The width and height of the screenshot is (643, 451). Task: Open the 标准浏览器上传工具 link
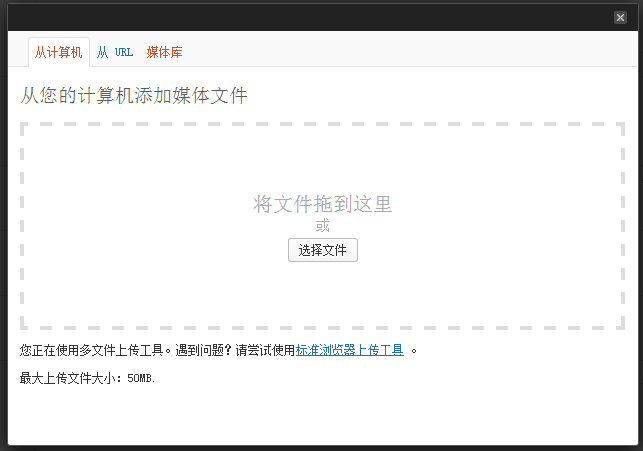350,350
